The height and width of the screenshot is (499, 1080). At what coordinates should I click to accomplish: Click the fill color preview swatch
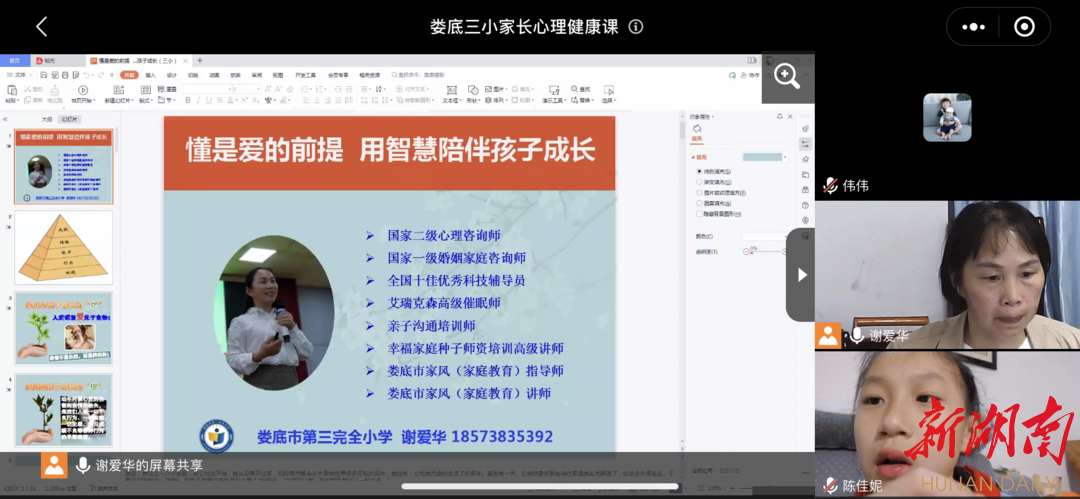click(762, 157)
